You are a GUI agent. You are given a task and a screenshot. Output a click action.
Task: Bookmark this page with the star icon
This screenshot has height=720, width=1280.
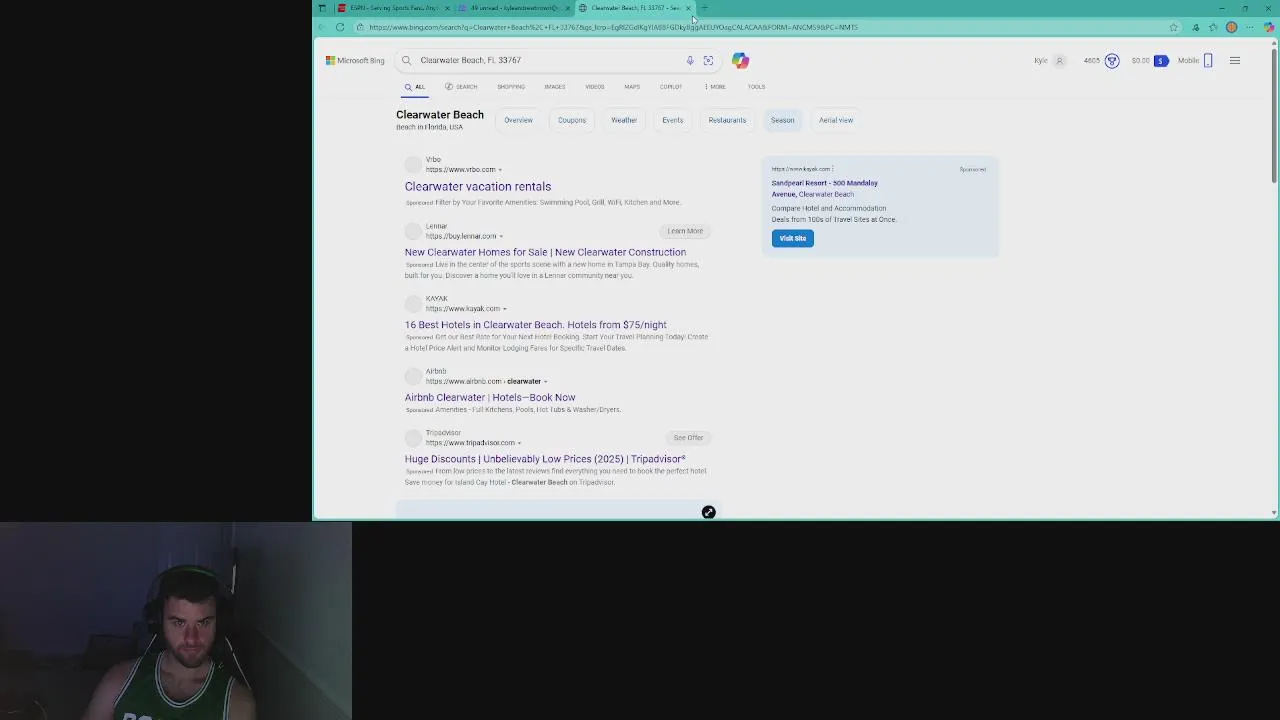[x=1173, y=27]
